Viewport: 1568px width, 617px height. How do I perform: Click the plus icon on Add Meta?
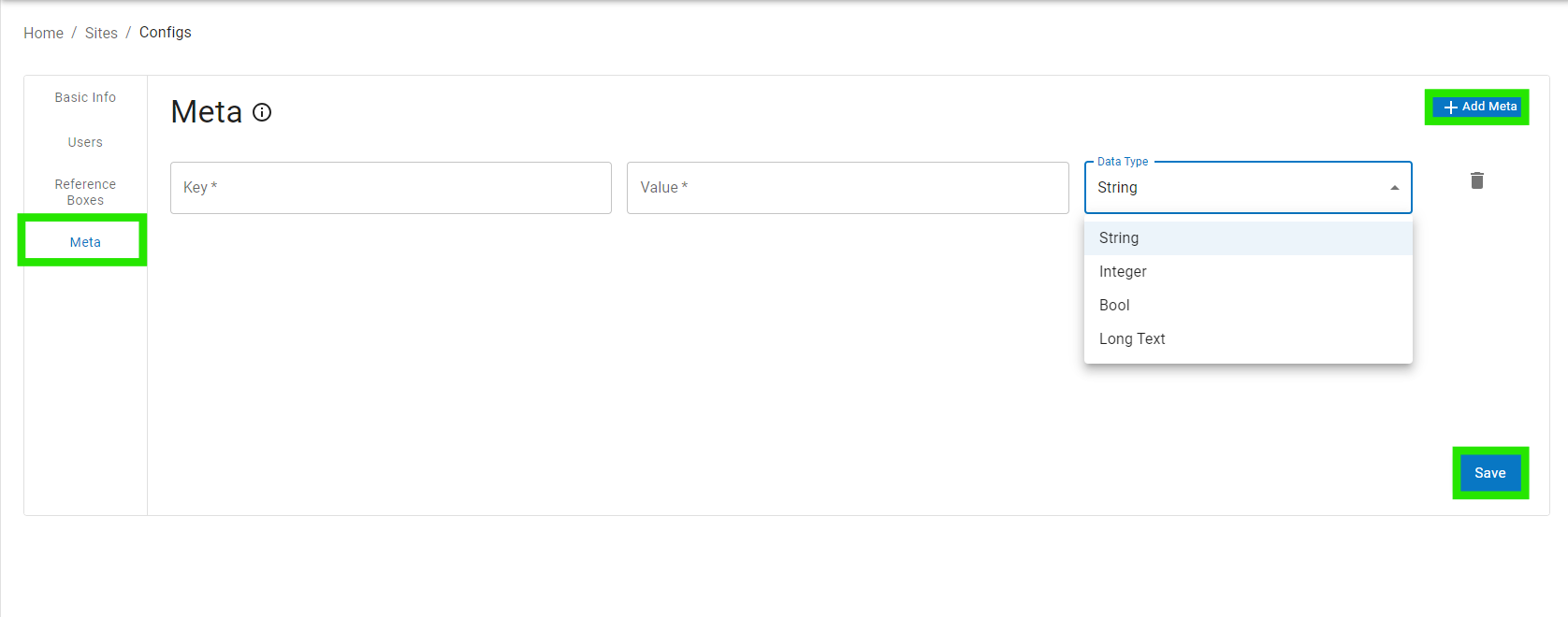[1450, 108]
